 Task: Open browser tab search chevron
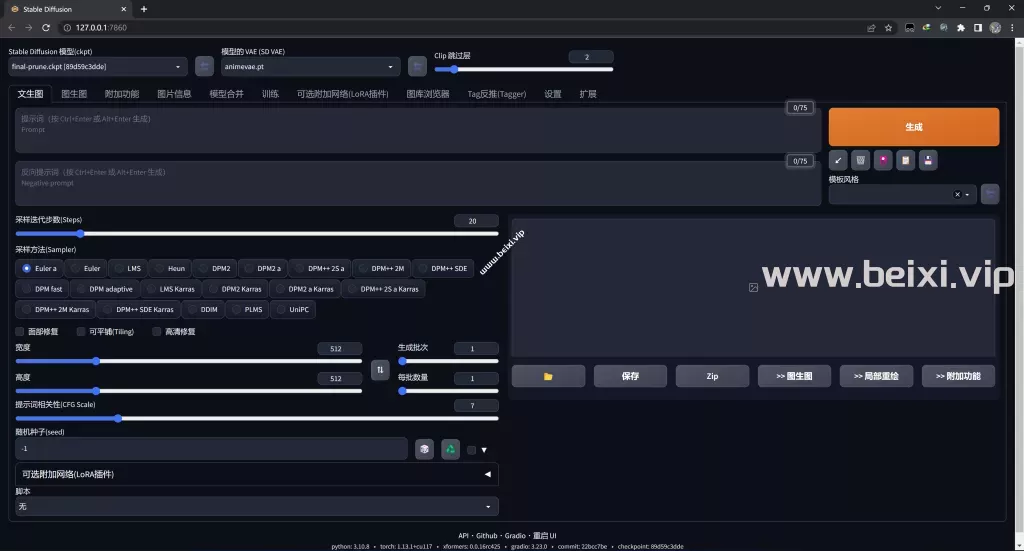point(938,8)
